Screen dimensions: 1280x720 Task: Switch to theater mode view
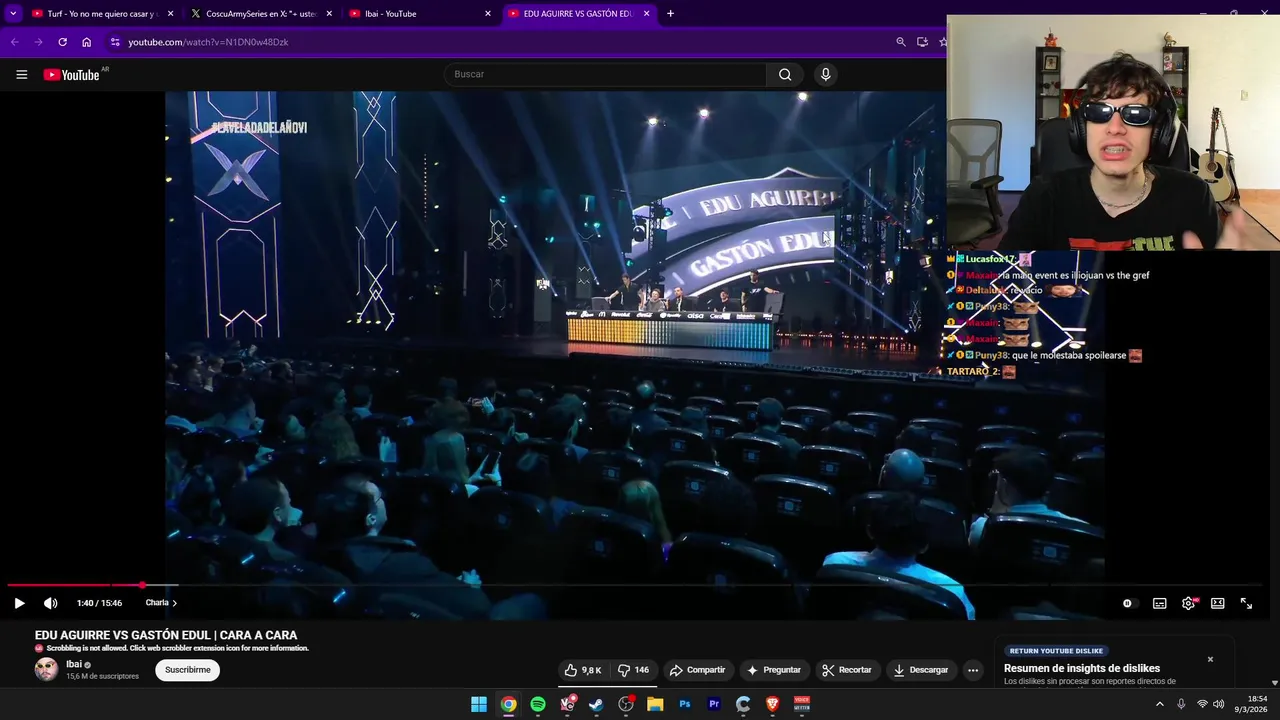tap(1217, 603)
